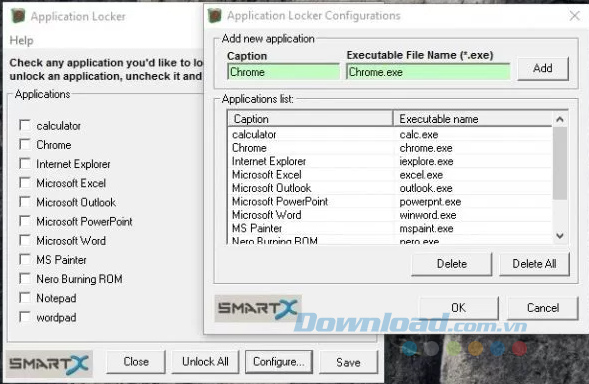
Task: Sort by the Executable name column header
Action: [473, 119]
